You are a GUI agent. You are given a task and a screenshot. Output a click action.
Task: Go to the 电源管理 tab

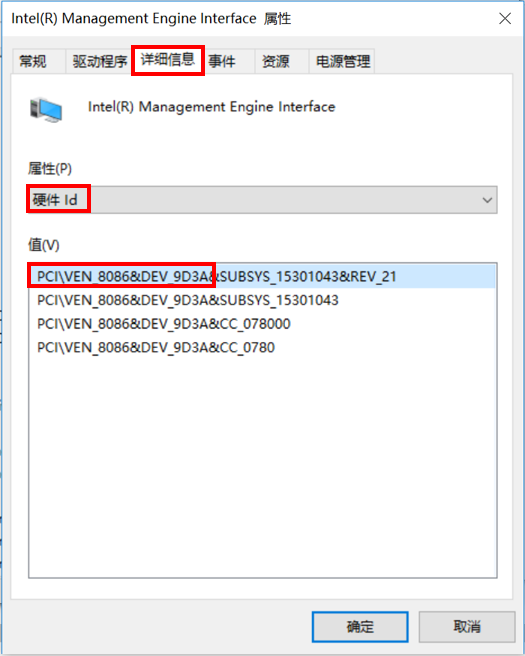click(x=343, y=62)
